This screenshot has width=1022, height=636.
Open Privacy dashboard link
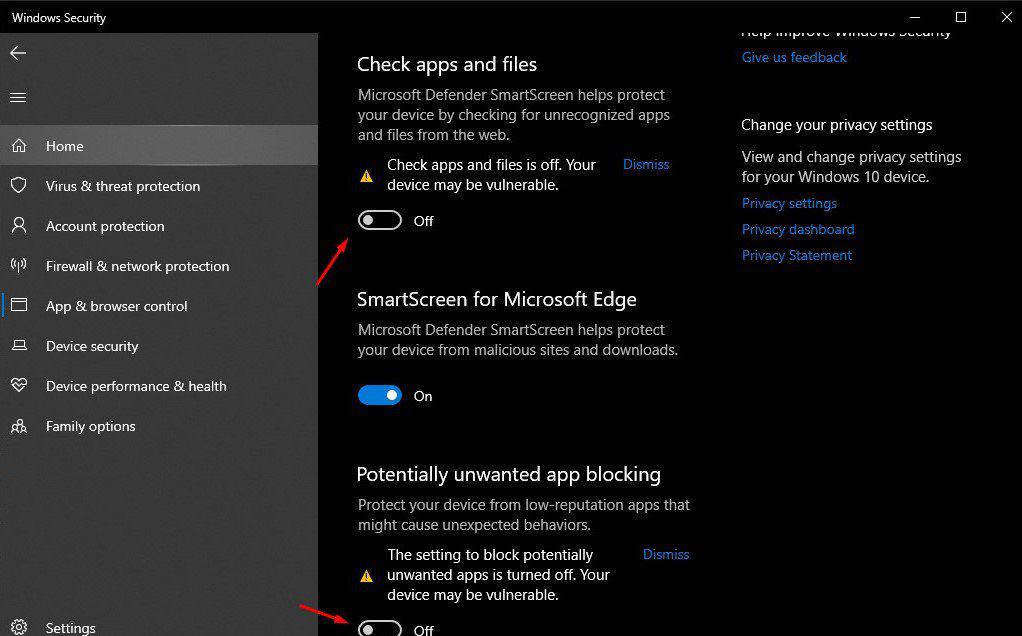point(798,229)
